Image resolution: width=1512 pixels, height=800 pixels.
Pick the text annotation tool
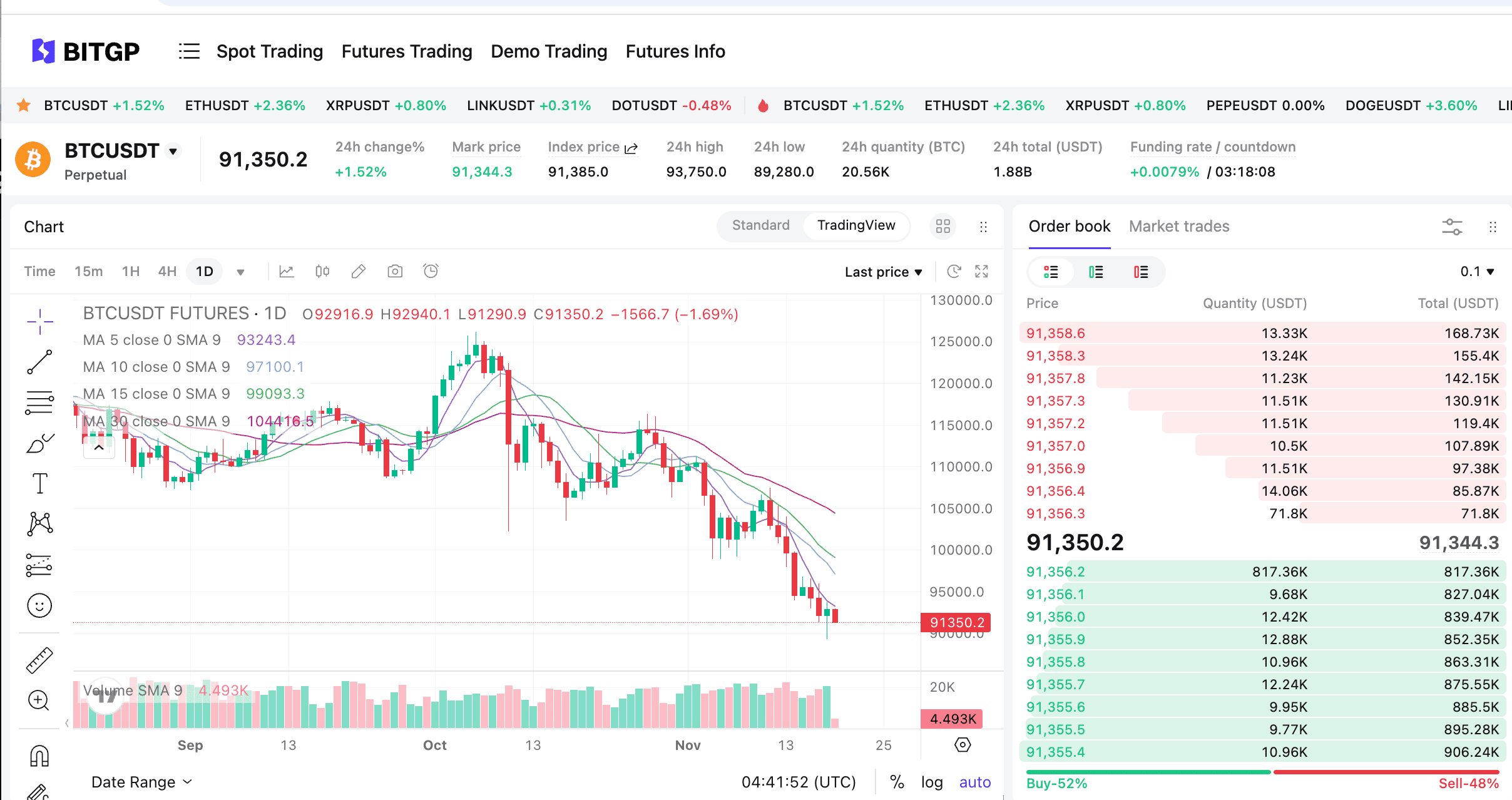tap(39, 483)
